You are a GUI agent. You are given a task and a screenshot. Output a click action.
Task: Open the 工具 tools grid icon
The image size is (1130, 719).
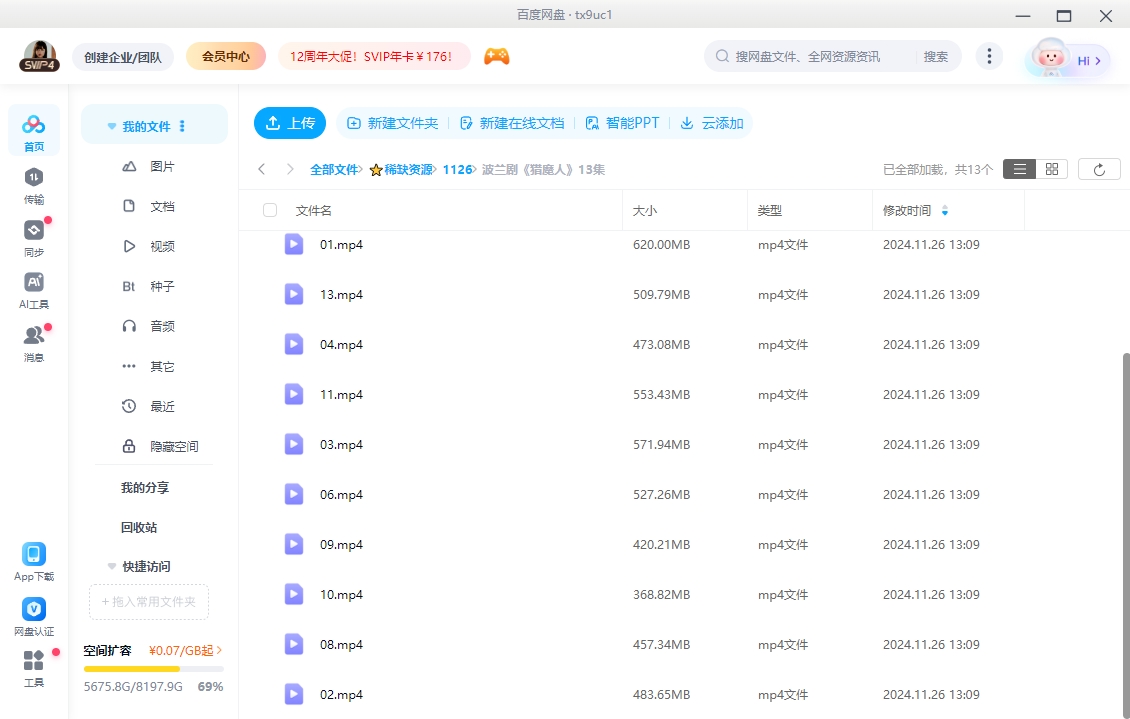[34, 660]
